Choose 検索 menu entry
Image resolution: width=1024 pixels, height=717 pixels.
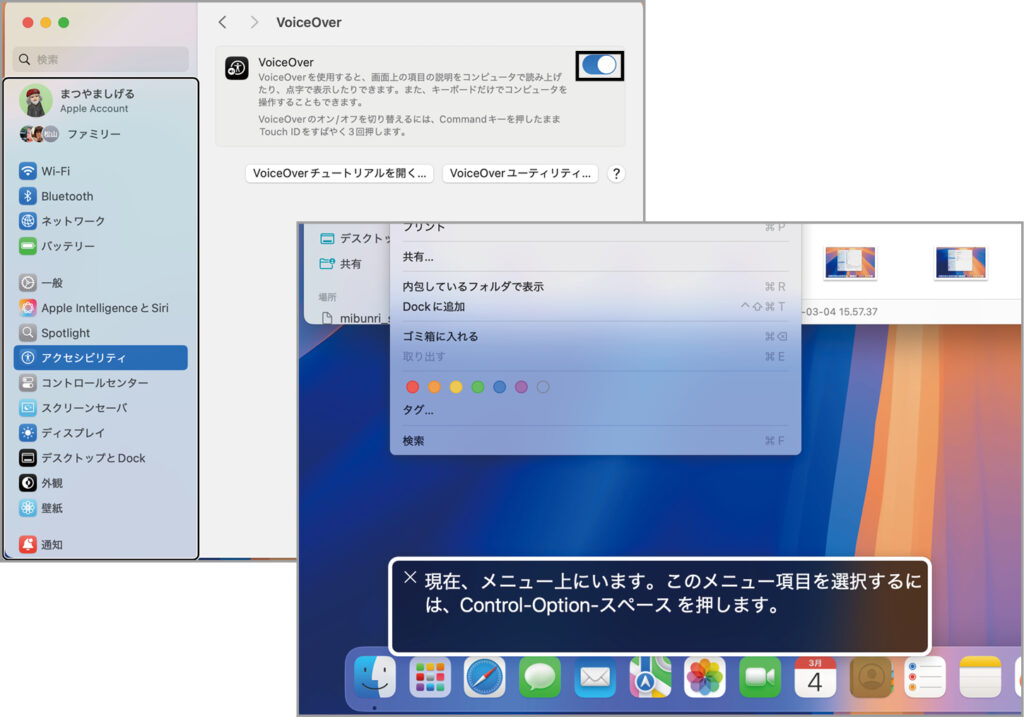(x=595, y=441)
